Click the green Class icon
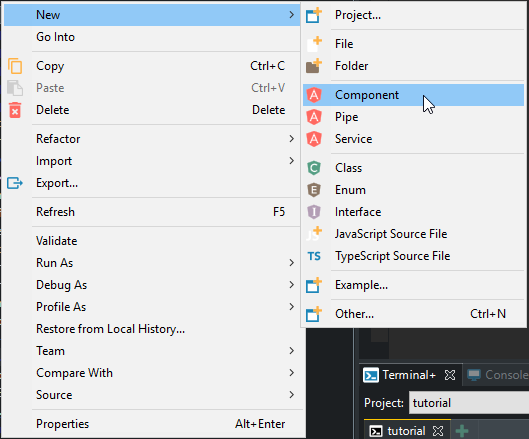 pos(314,168)
